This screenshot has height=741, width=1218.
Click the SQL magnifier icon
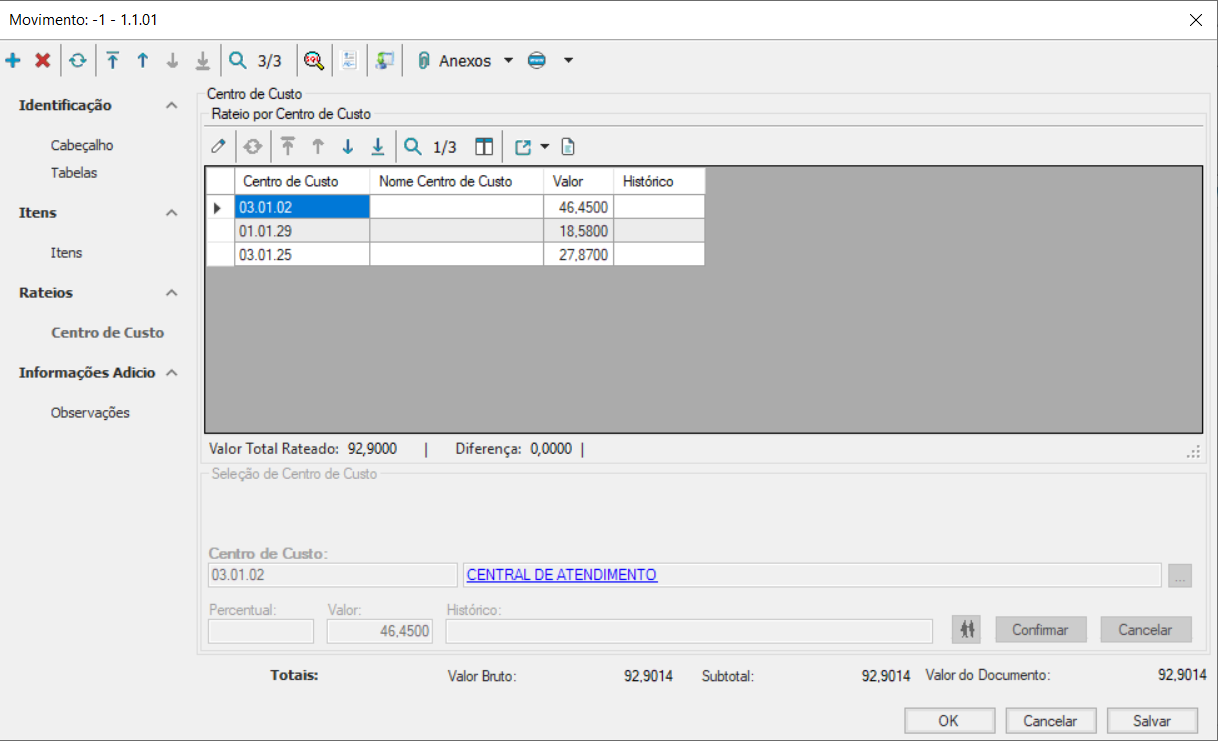pyautogui.click(x=314, y=61)
